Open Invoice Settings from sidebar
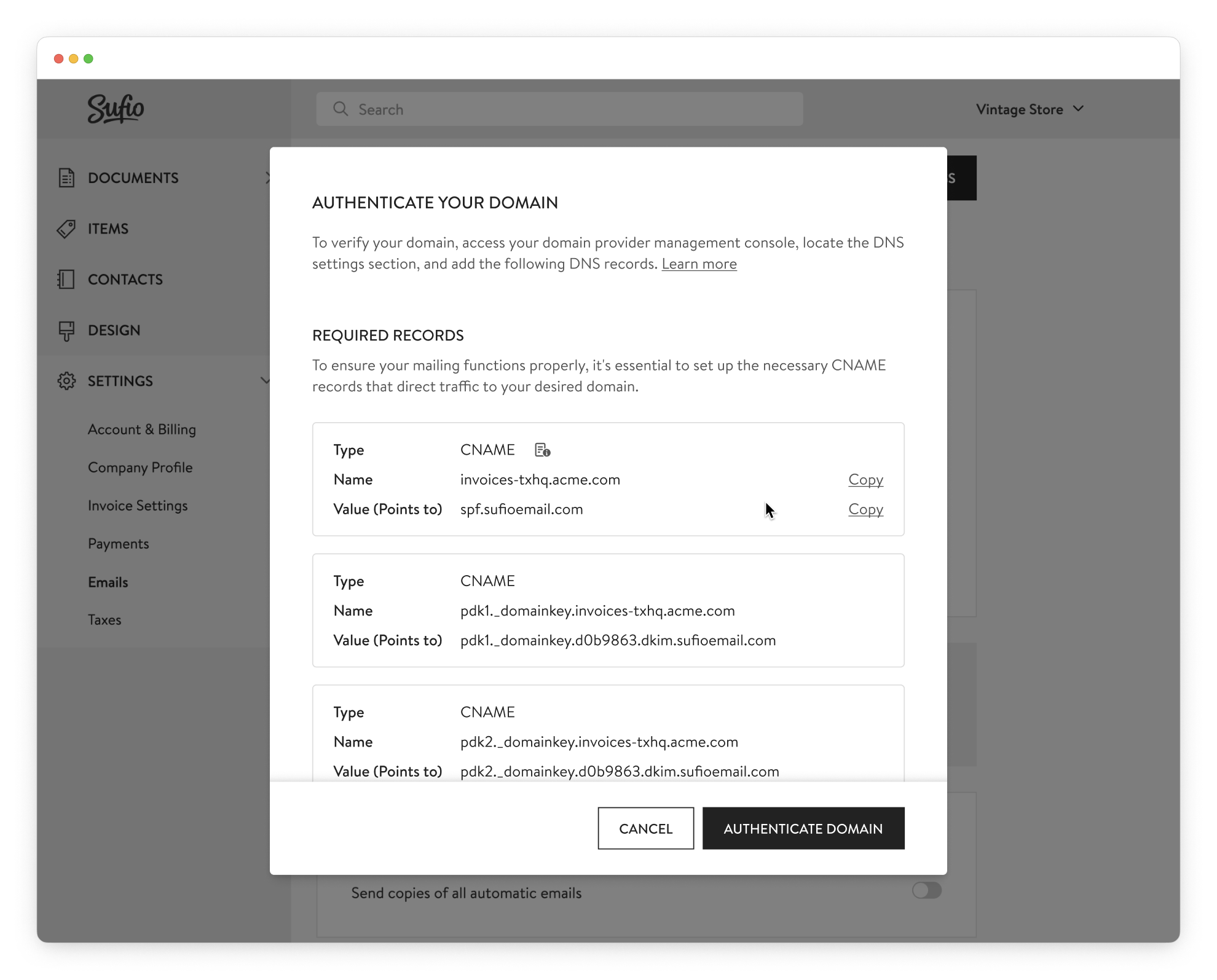 [x=138, y=505]
